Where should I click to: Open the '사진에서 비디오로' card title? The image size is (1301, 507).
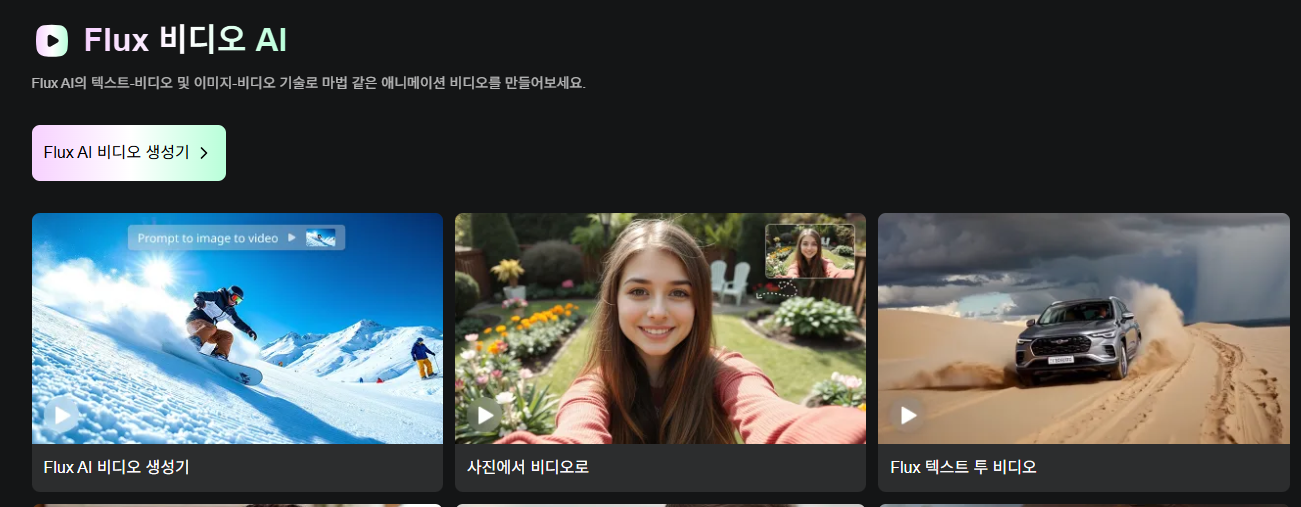coord(528,467)
